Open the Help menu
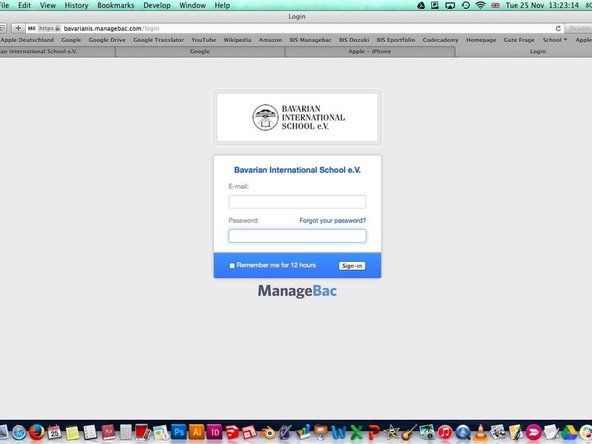The width and height of the screenshot is (592, 444). (x=222, y=5)
